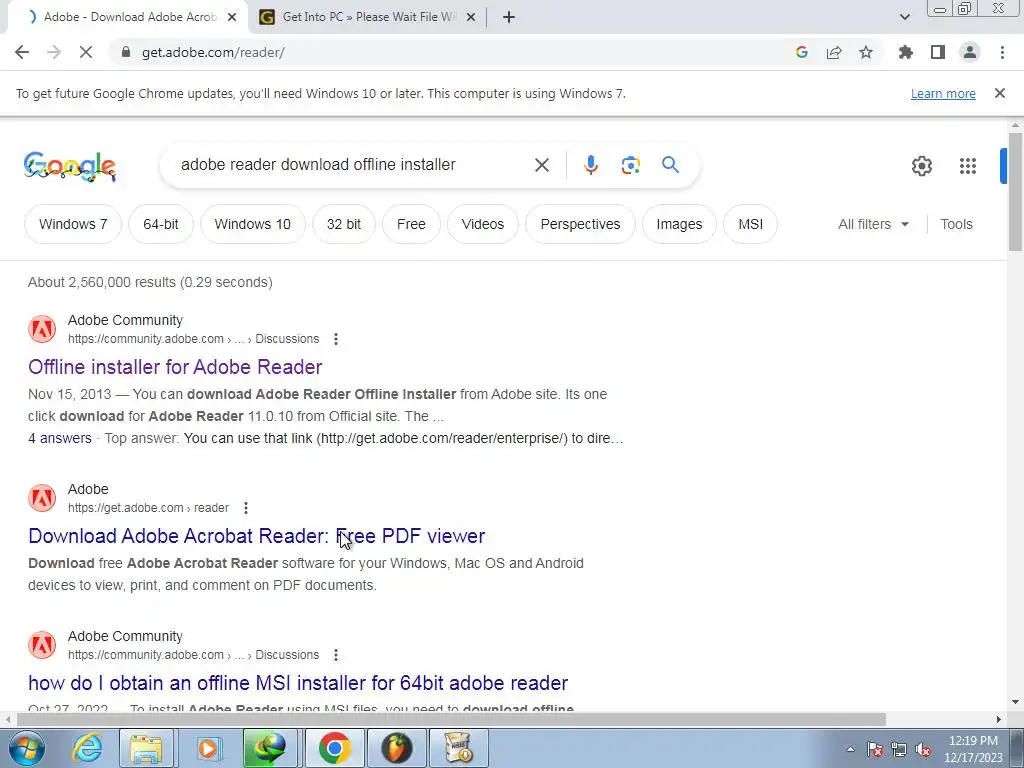Screen dimensions: 1024x768
Task: Click the taskbar clock showing 12:19 PM
Action: (x=973, y=749)
